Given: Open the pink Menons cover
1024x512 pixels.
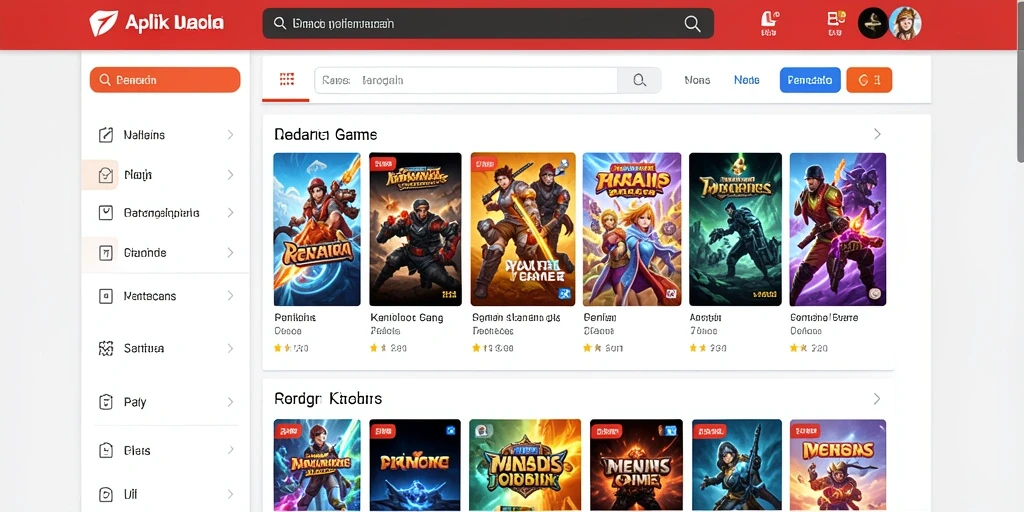Looking at the screenshot, I should (x=838, y=466).
